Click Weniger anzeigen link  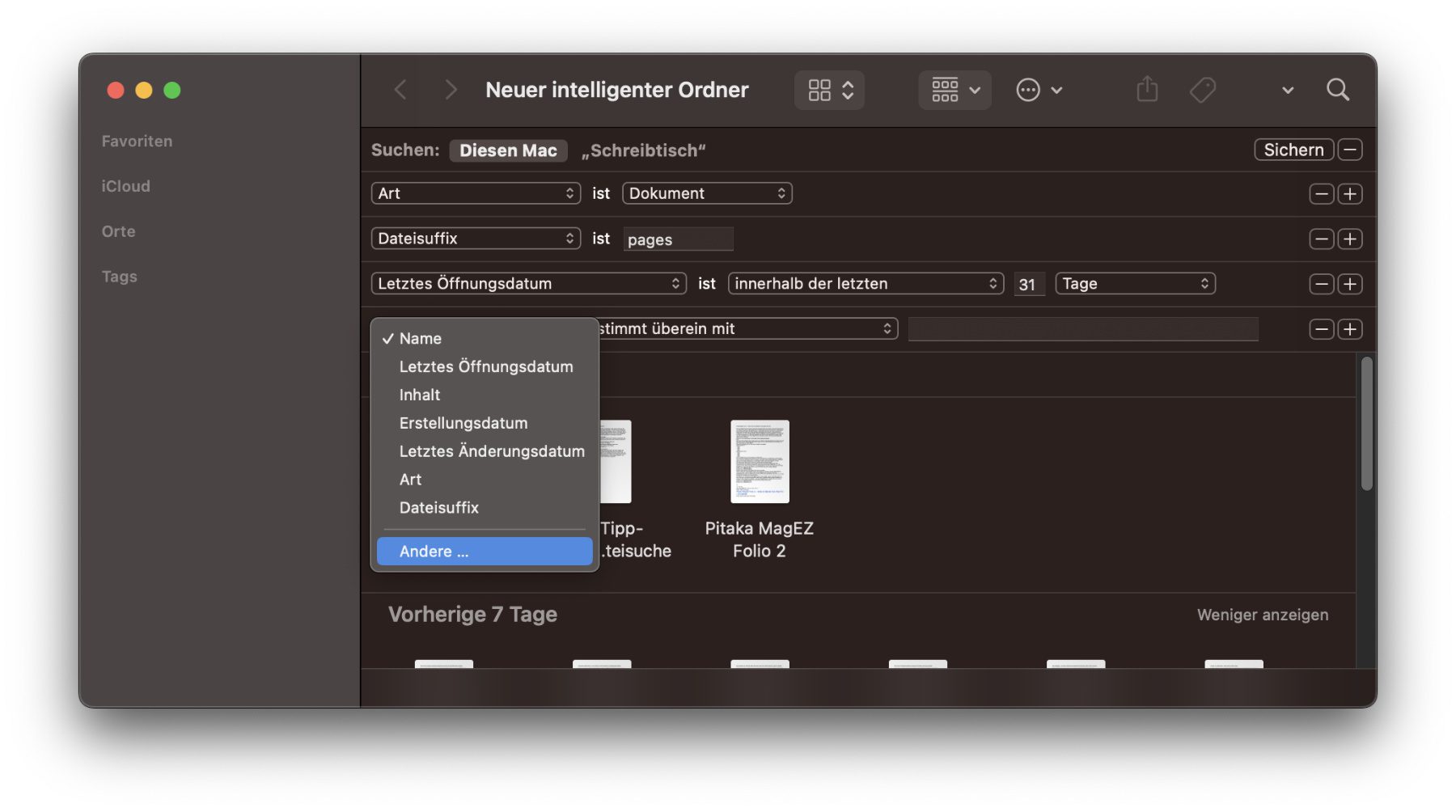(1262, 615)
